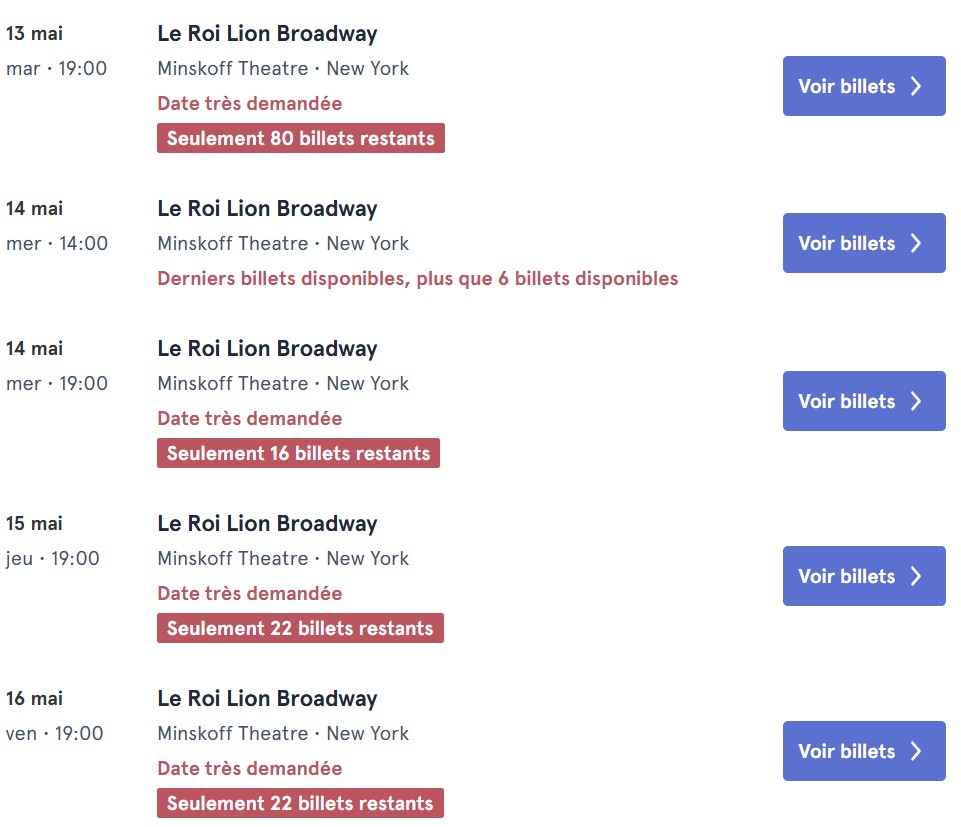Open the Le Roi Lion Broadway listing dated 16 mai
Image resolution: width=961 pixels, height=827 pixels.
(267, 698)
